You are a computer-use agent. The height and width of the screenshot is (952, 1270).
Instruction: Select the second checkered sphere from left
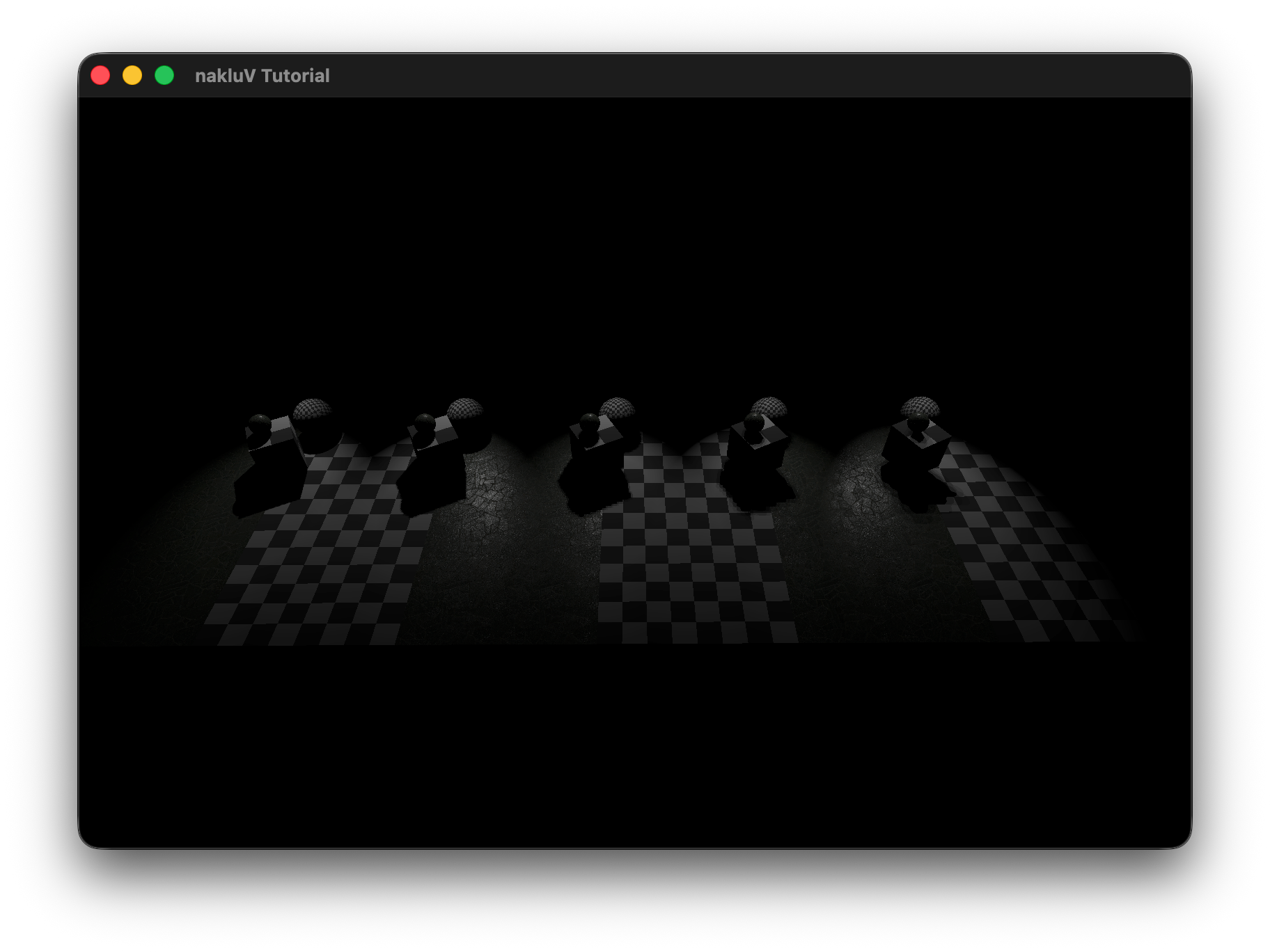click(465, 408)
